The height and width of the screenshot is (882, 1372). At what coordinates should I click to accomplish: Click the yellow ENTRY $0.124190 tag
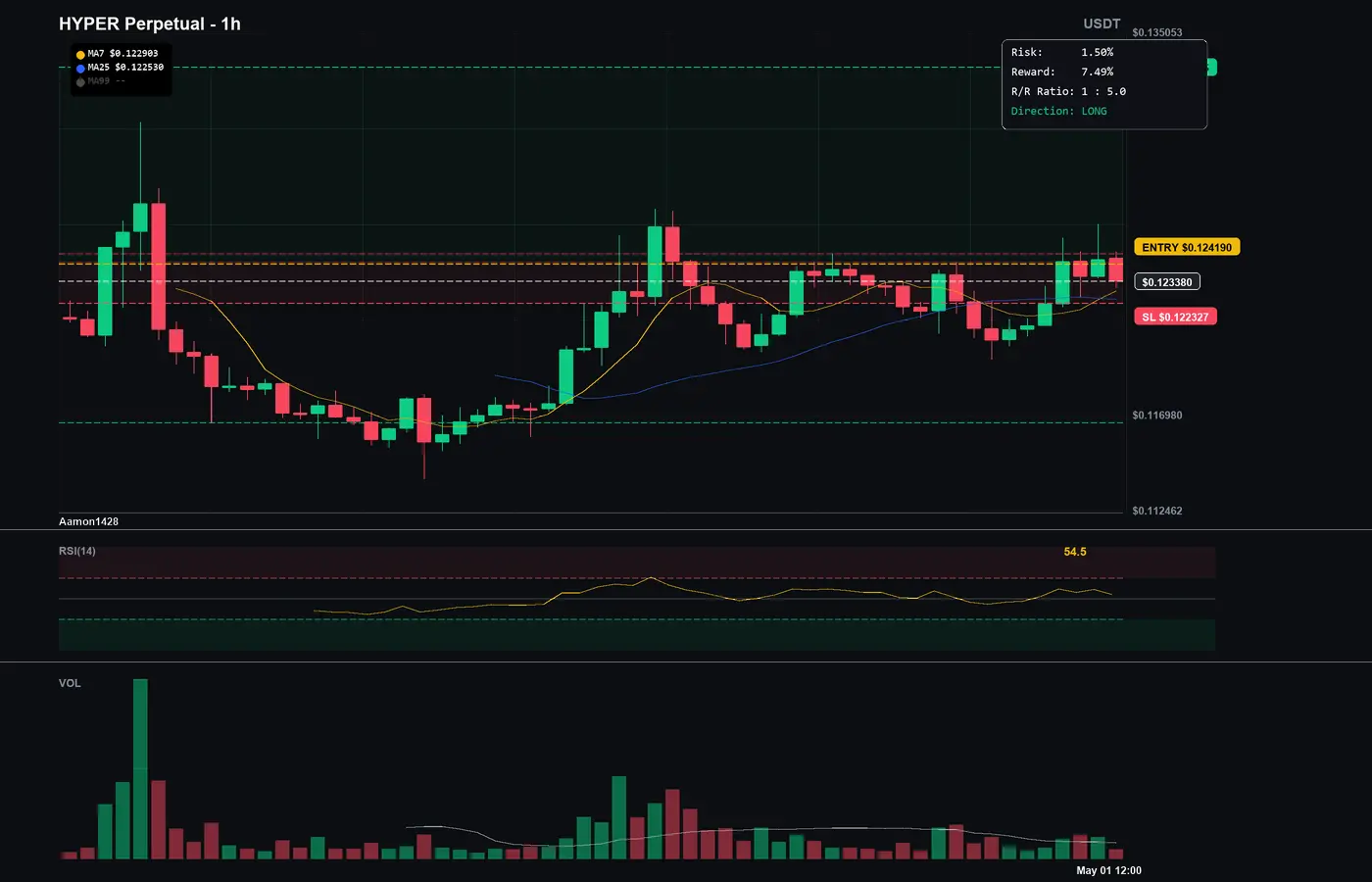(x=1187, y=247)
